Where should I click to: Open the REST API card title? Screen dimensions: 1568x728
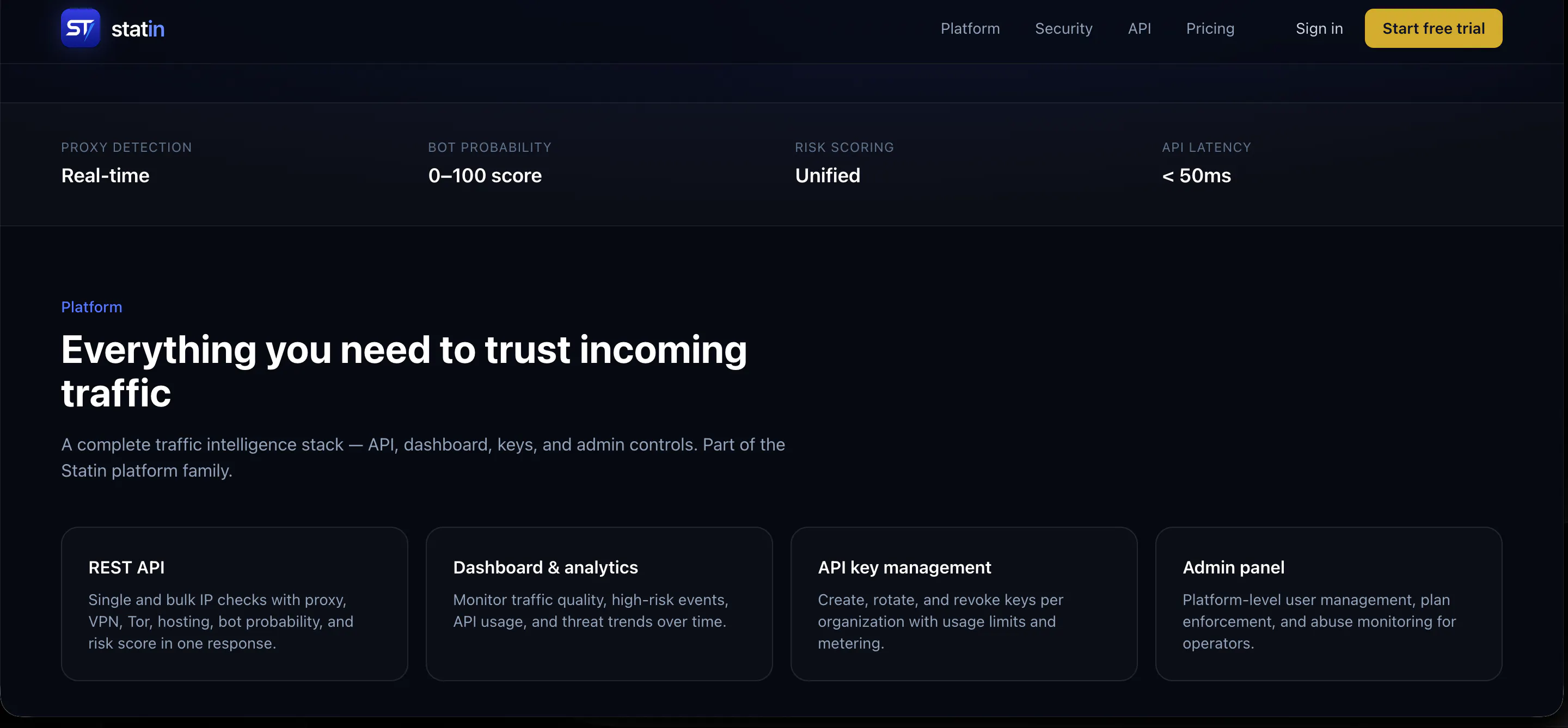[126, 567]
